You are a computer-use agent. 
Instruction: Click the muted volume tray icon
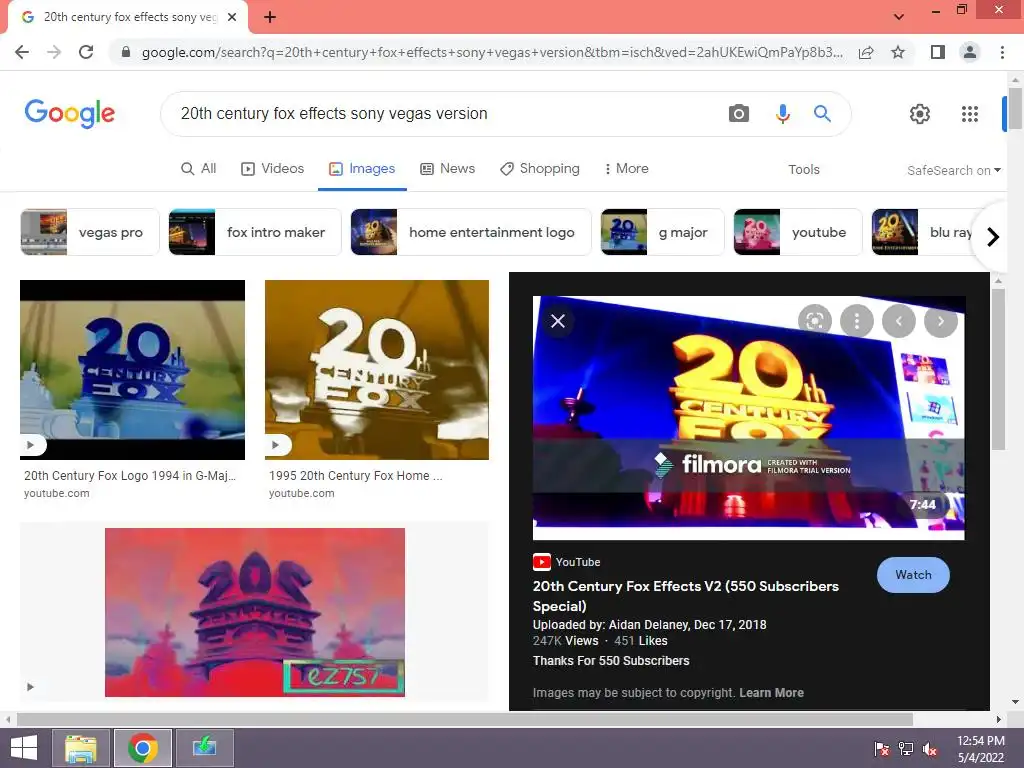[930, 749]
